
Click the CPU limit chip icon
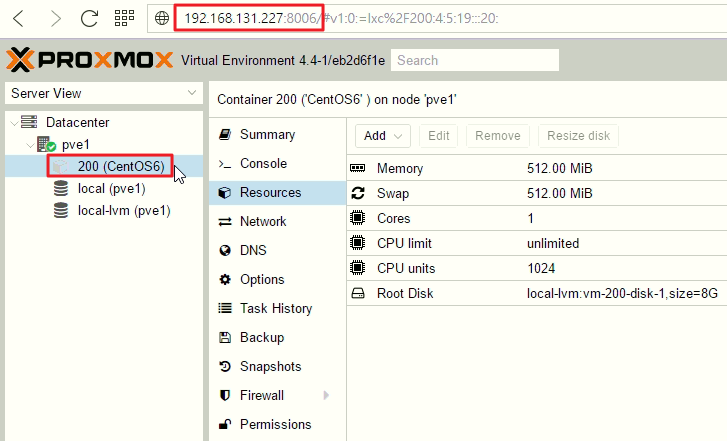pos(357,243)
